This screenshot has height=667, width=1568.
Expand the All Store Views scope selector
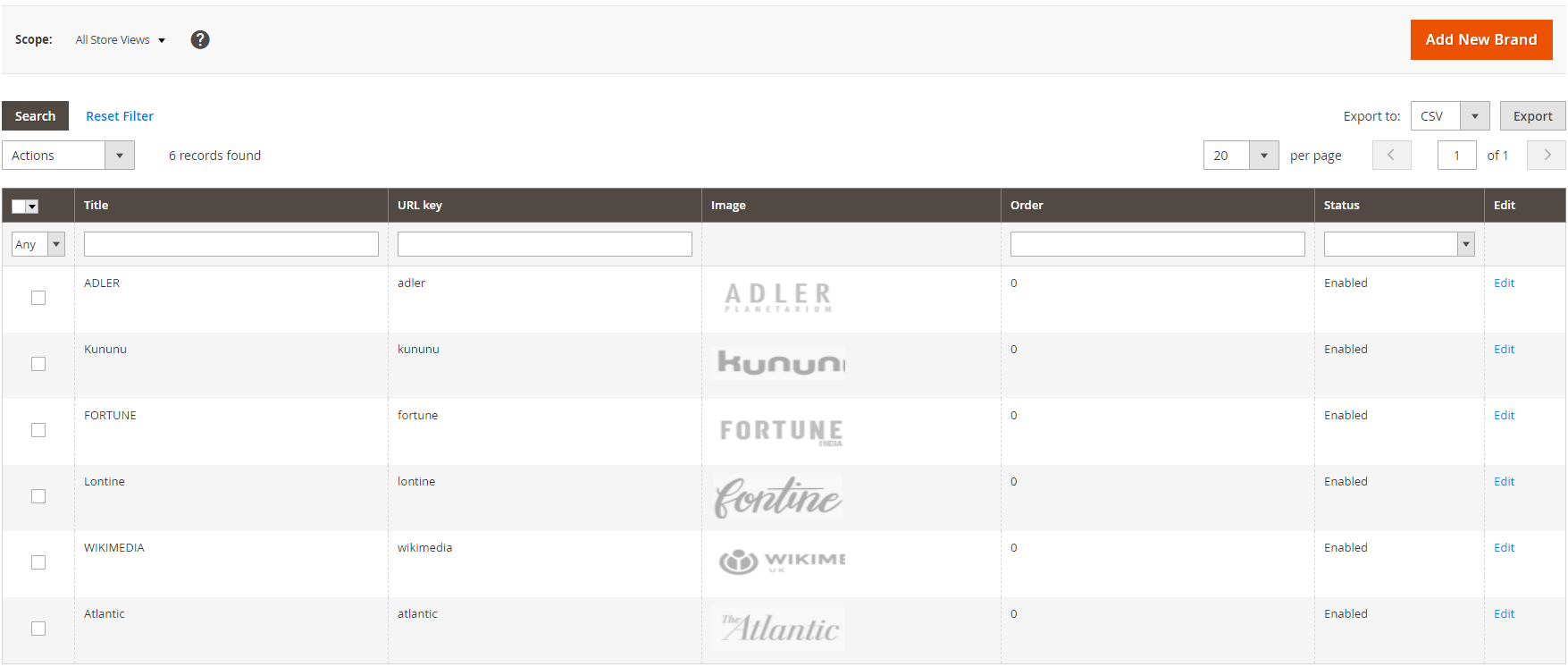coord(121,40)
